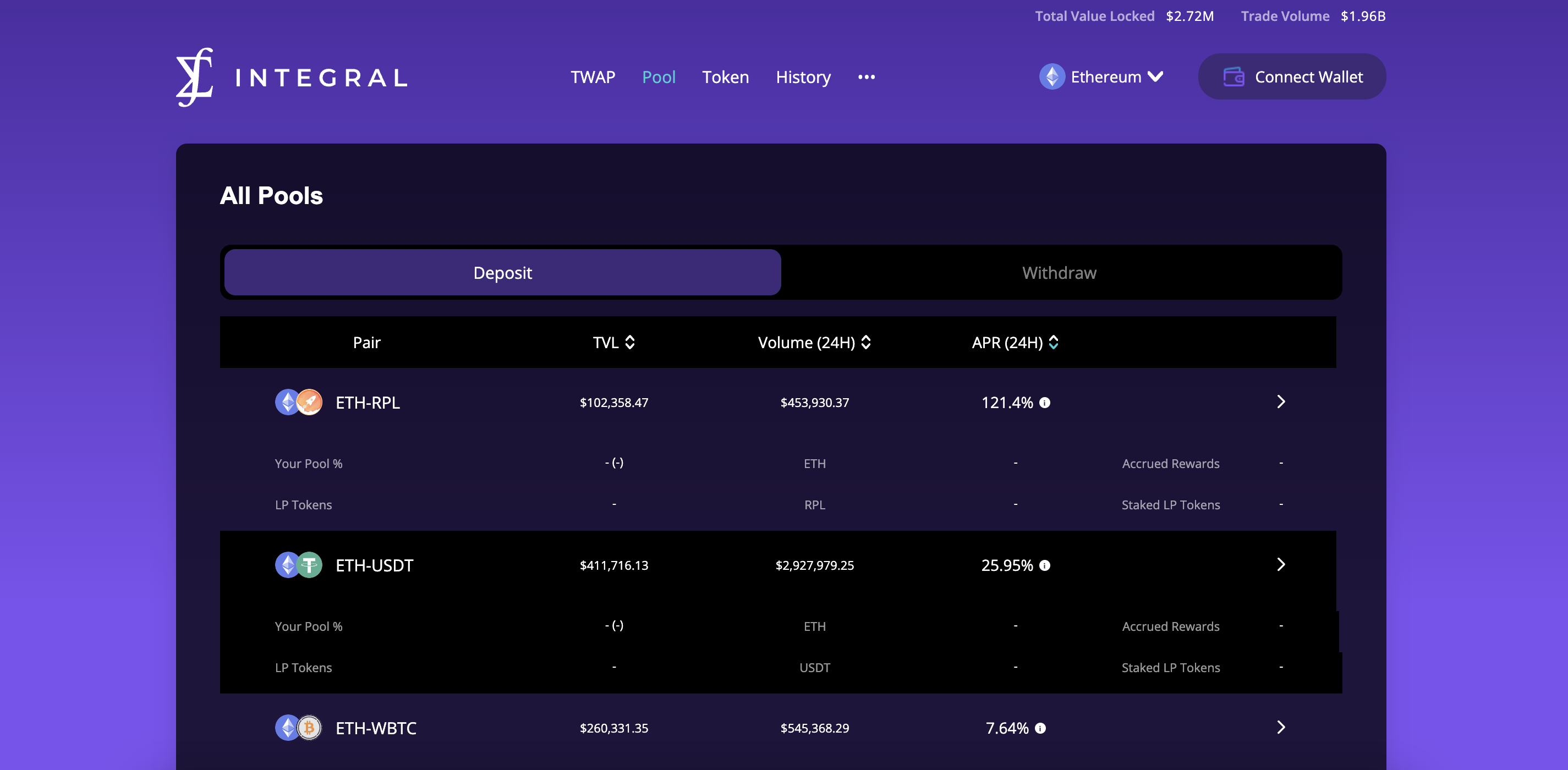Click the Integral logo icon
Image resolution: width=1568 pixels, height=770 pixels.
[195, 78]
